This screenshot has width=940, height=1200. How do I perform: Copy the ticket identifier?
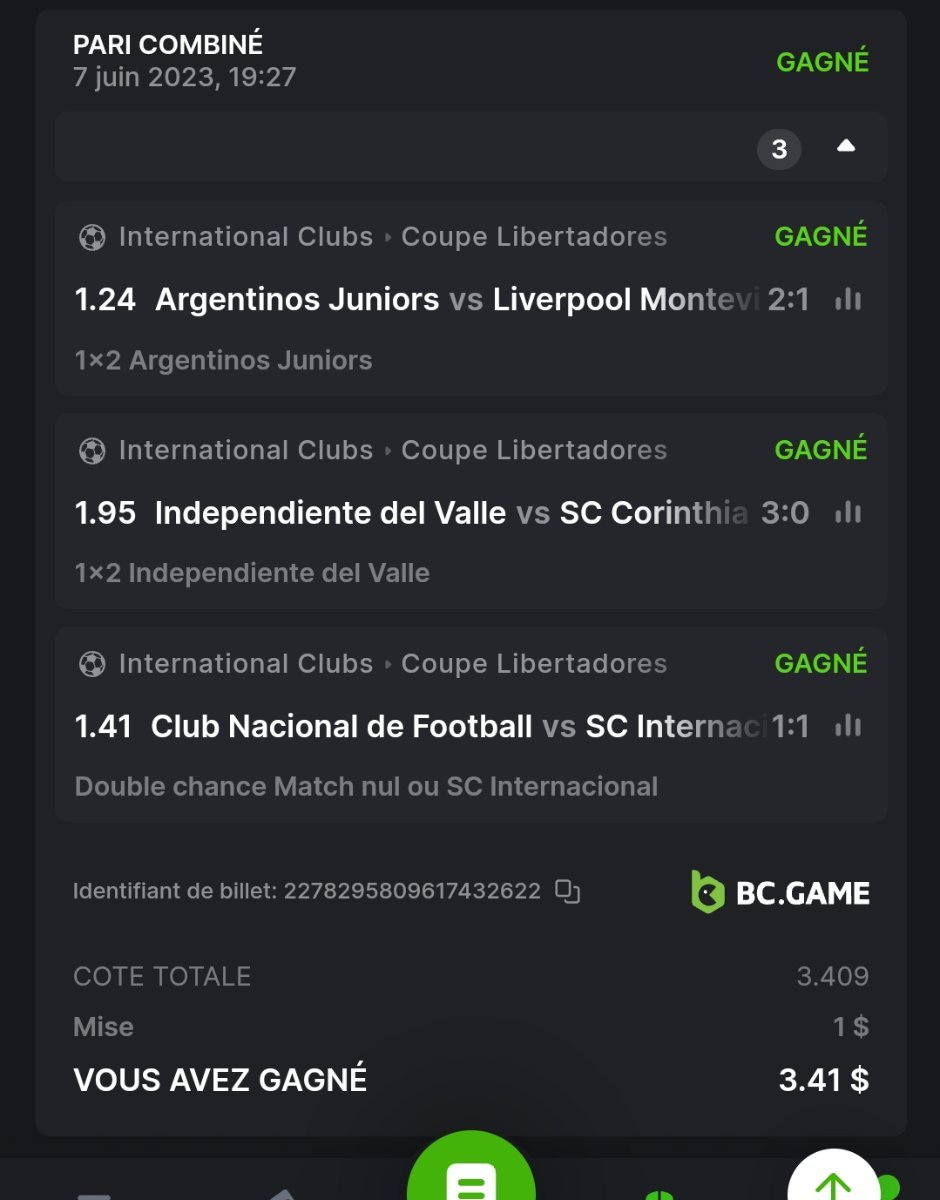tap(567, 891)
